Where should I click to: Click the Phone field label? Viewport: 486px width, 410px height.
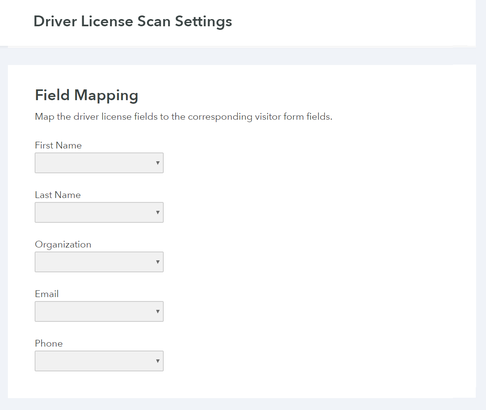(x=49, y=343)
